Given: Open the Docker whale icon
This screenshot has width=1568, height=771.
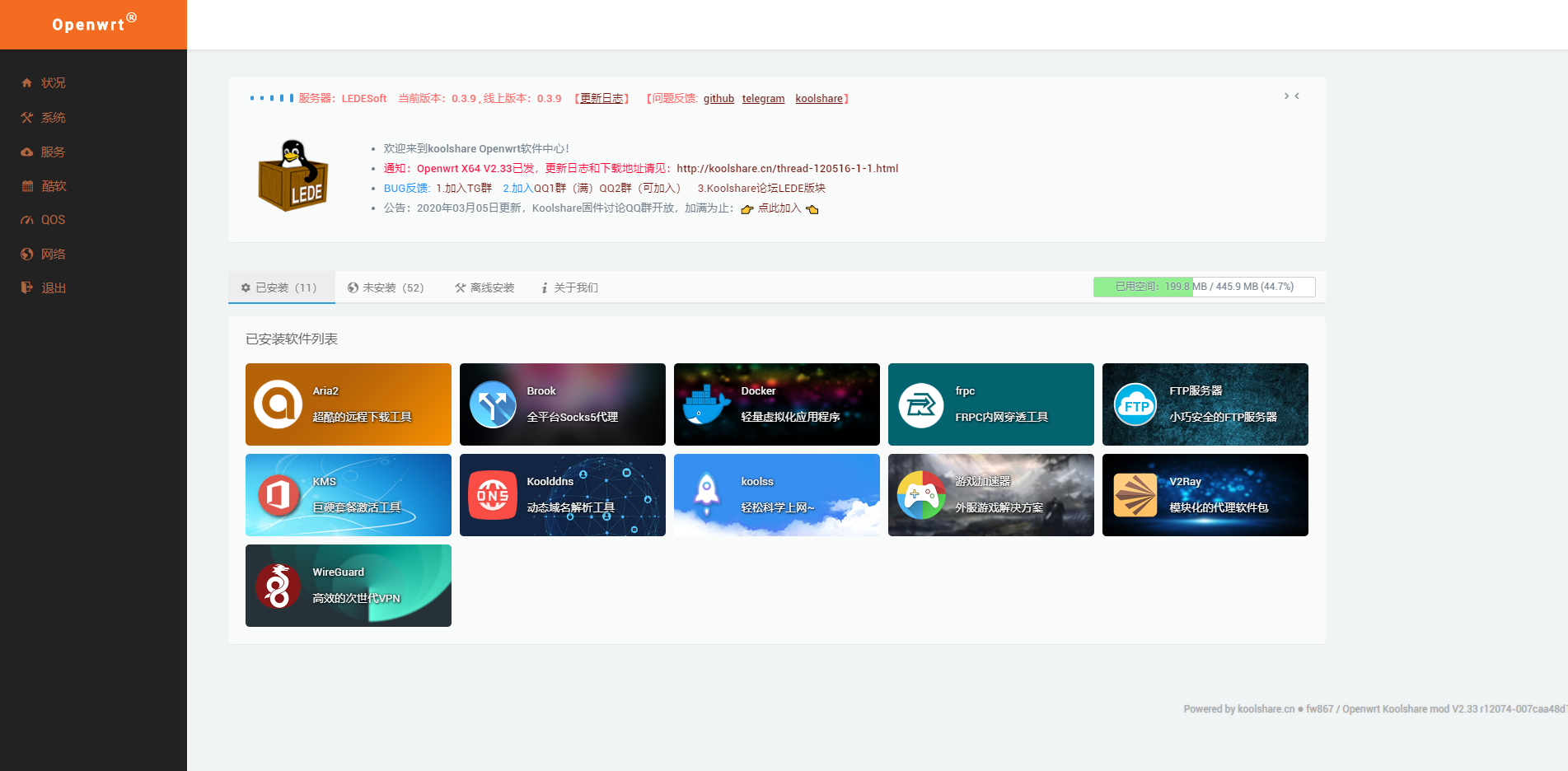Looking at the screenshot, I should click(x=706, y=404).
